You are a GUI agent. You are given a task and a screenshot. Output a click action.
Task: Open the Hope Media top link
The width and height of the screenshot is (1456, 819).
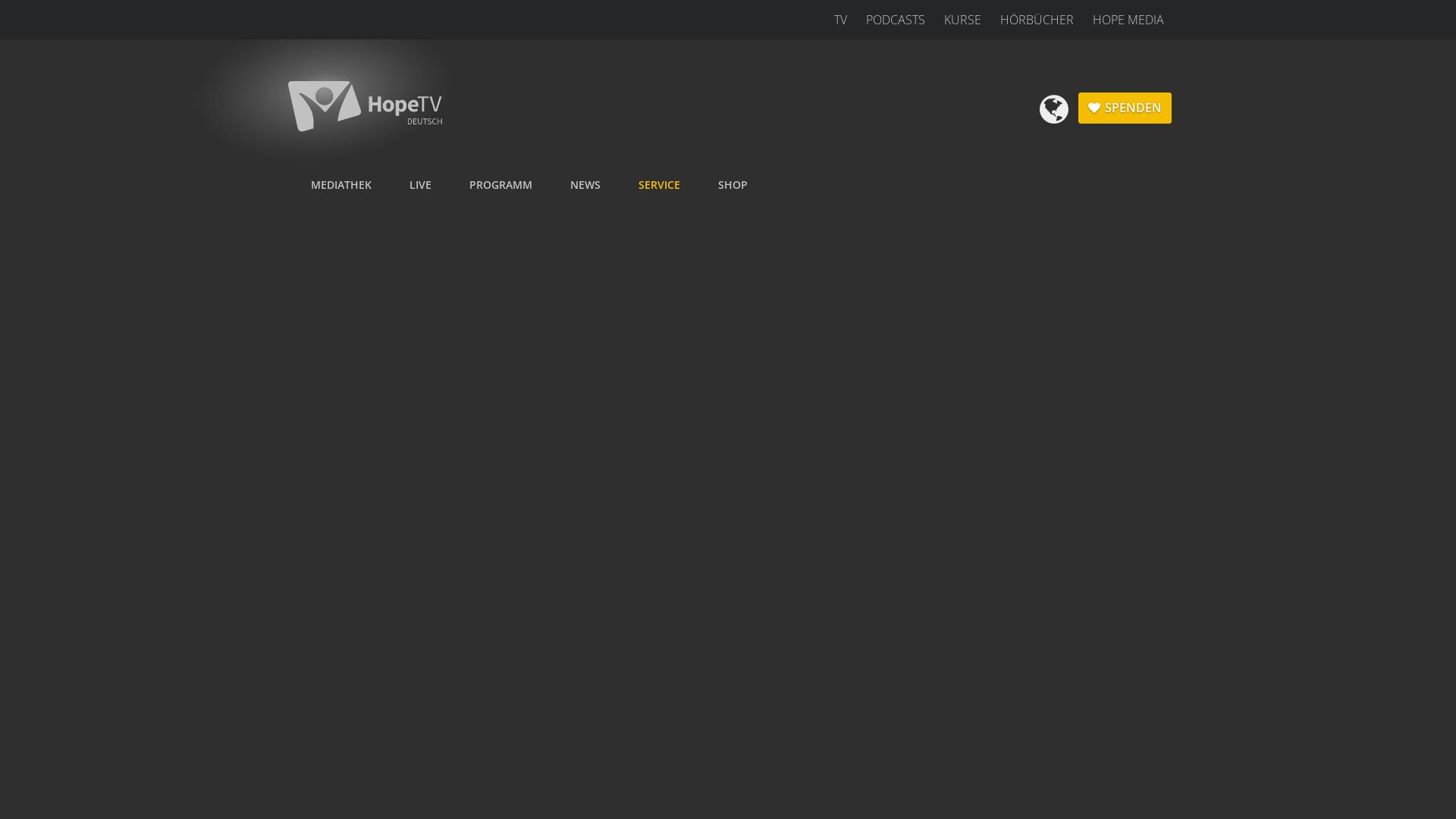coord(1128,20)
